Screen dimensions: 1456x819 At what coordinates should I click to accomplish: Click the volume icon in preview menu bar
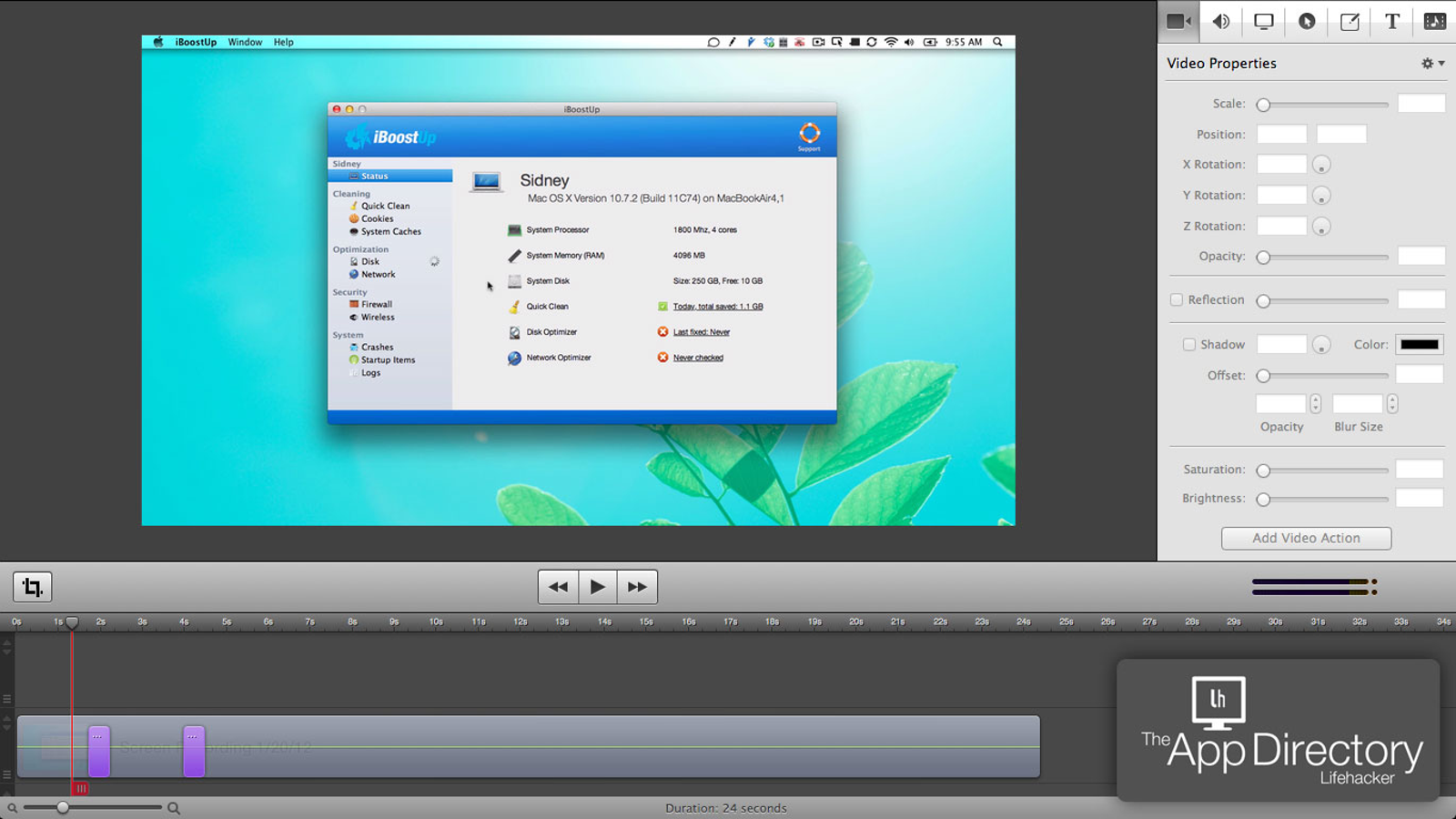909,42
